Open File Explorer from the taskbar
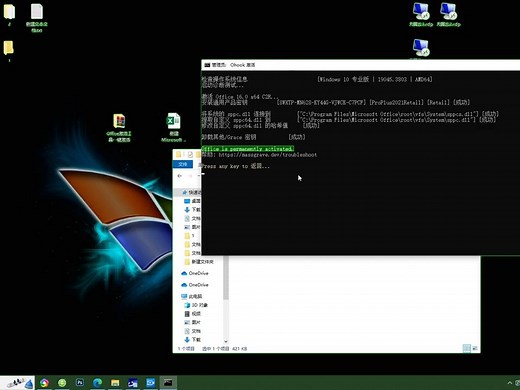The image size is (520, 390). (115, 383)
